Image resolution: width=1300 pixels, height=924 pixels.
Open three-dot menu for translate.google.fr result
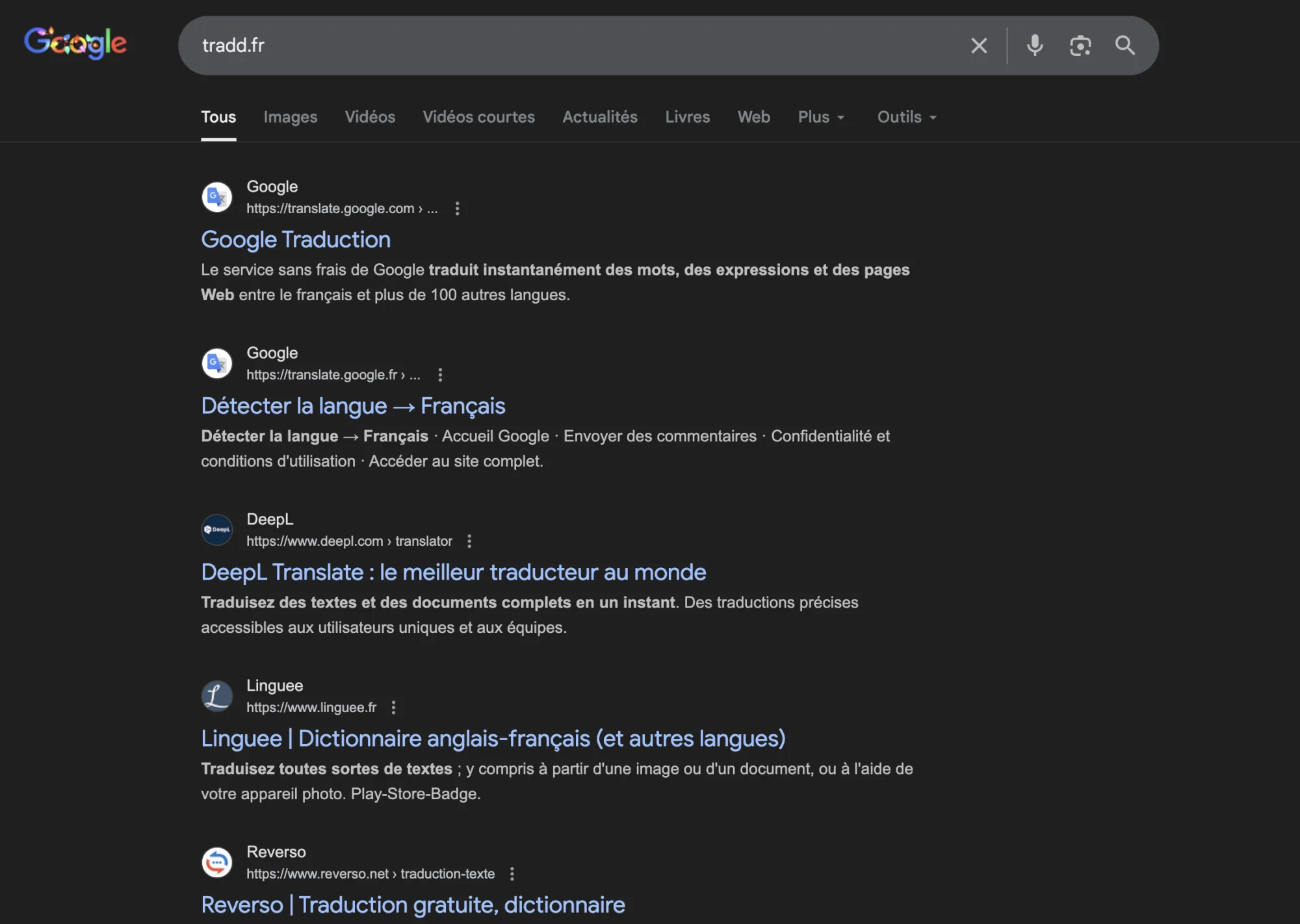440,375
